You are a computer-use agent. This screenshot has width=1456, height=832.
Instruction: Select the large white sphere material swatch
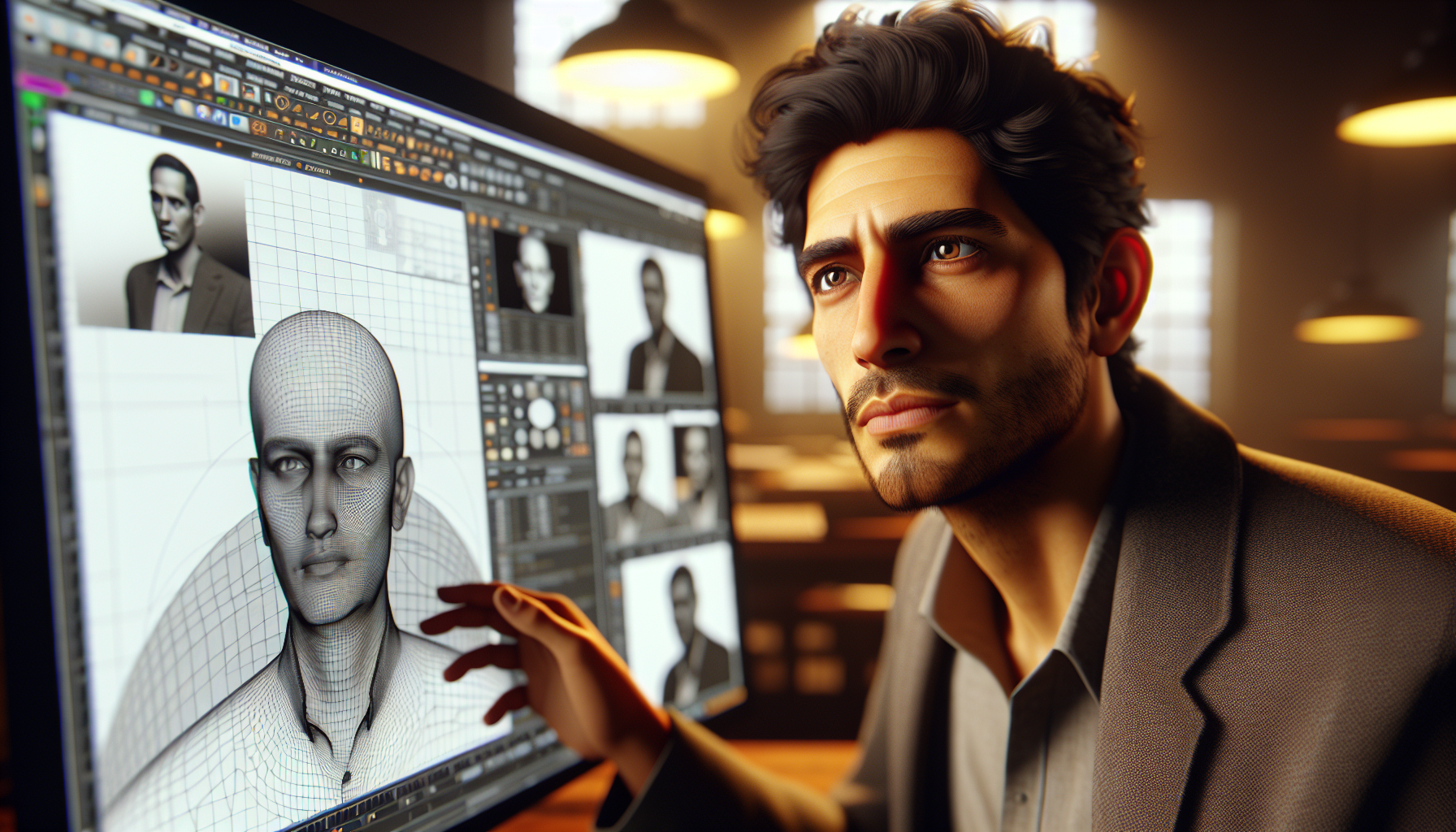click(x=540, y=413)
